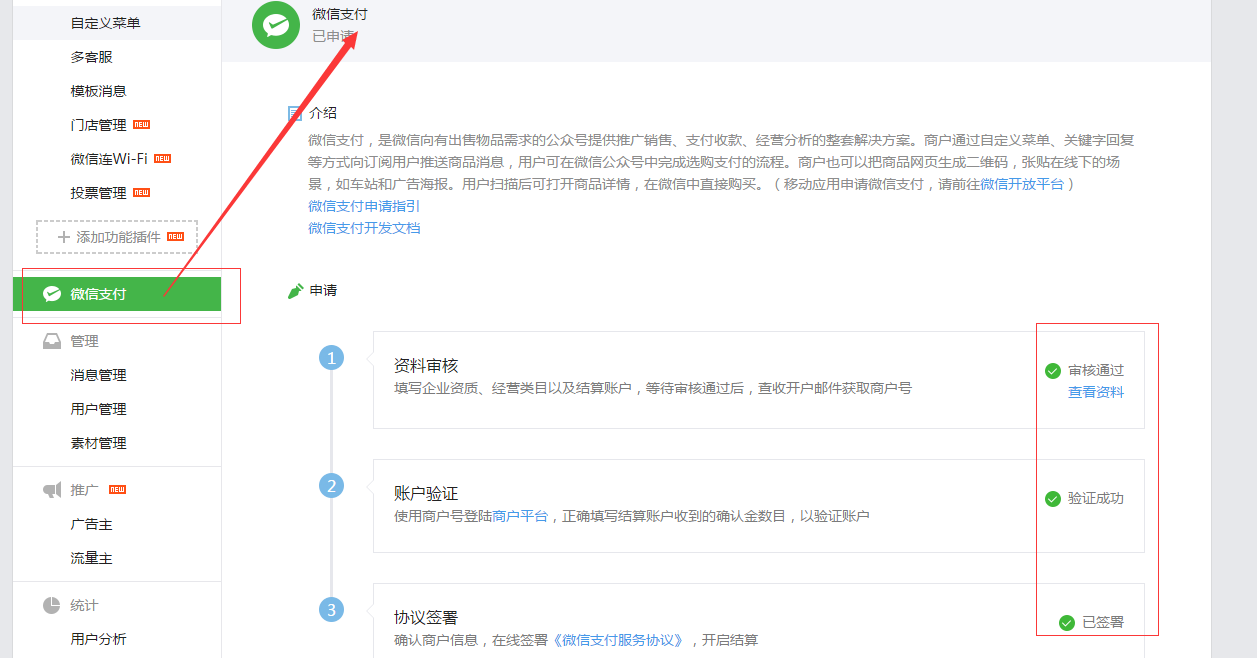Click the green WeChat Pay logo icon

coord(276,25)
